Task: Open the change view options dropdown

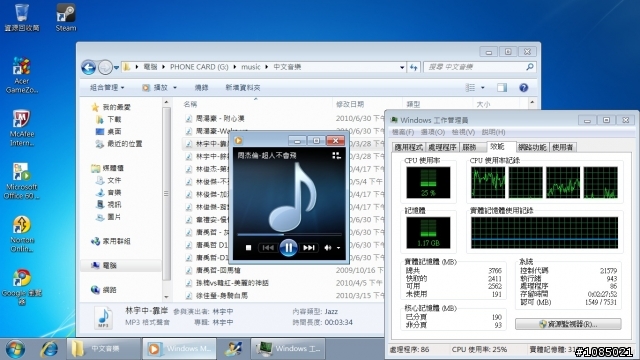Action: point(482,88)
